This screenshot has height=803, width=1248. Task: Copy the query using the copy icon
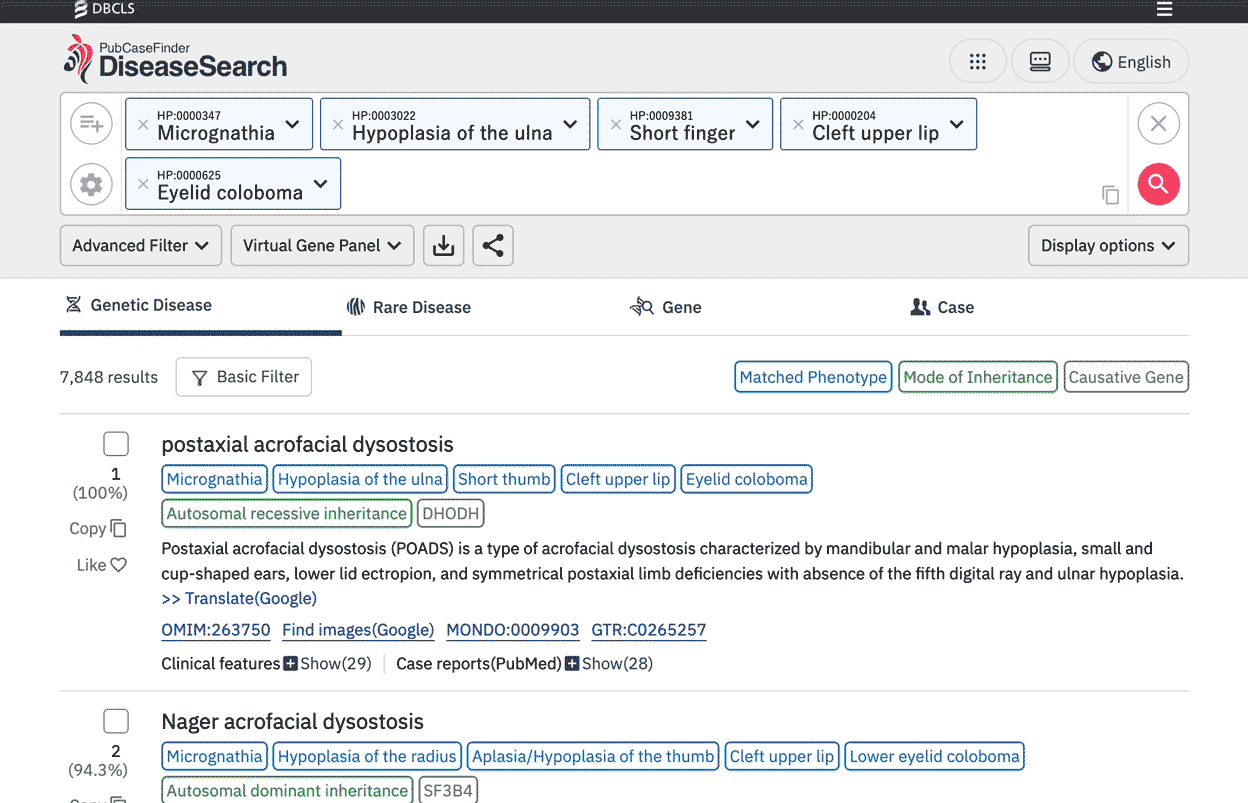coord(1110,195)
